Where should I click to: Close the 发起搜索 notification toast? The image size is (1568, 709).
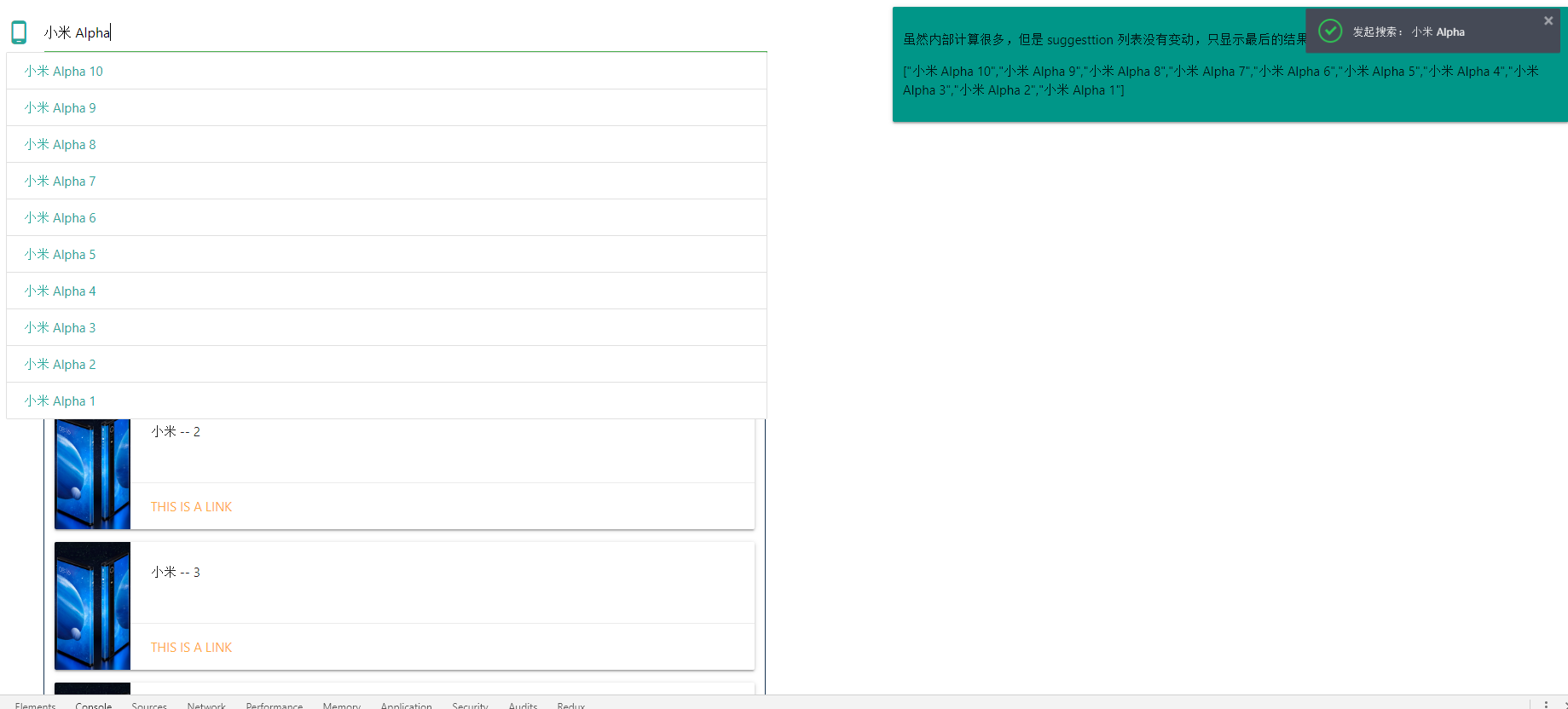tap(1548, 20)
